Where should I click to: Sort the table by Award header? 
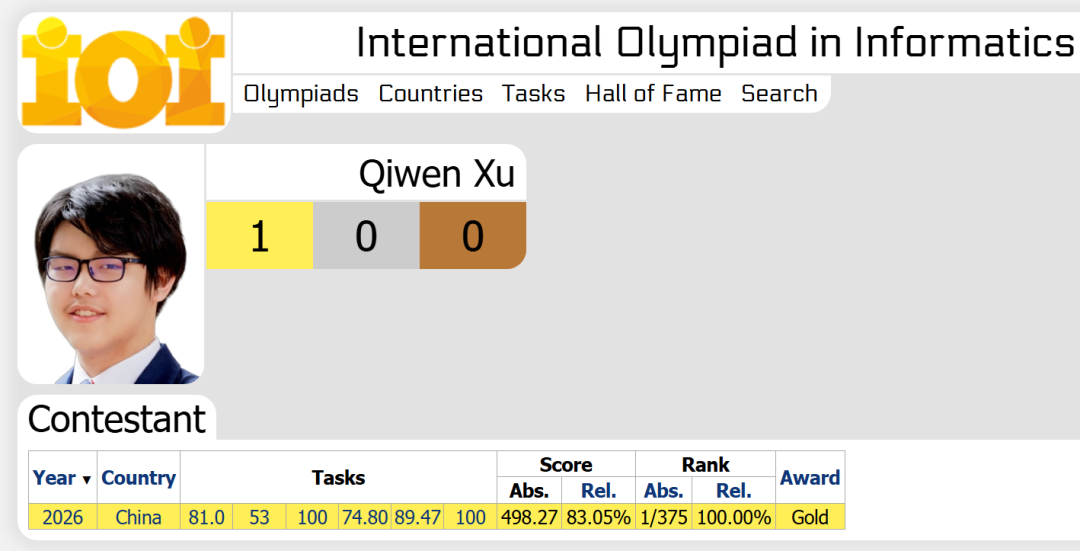pos(810,477)
